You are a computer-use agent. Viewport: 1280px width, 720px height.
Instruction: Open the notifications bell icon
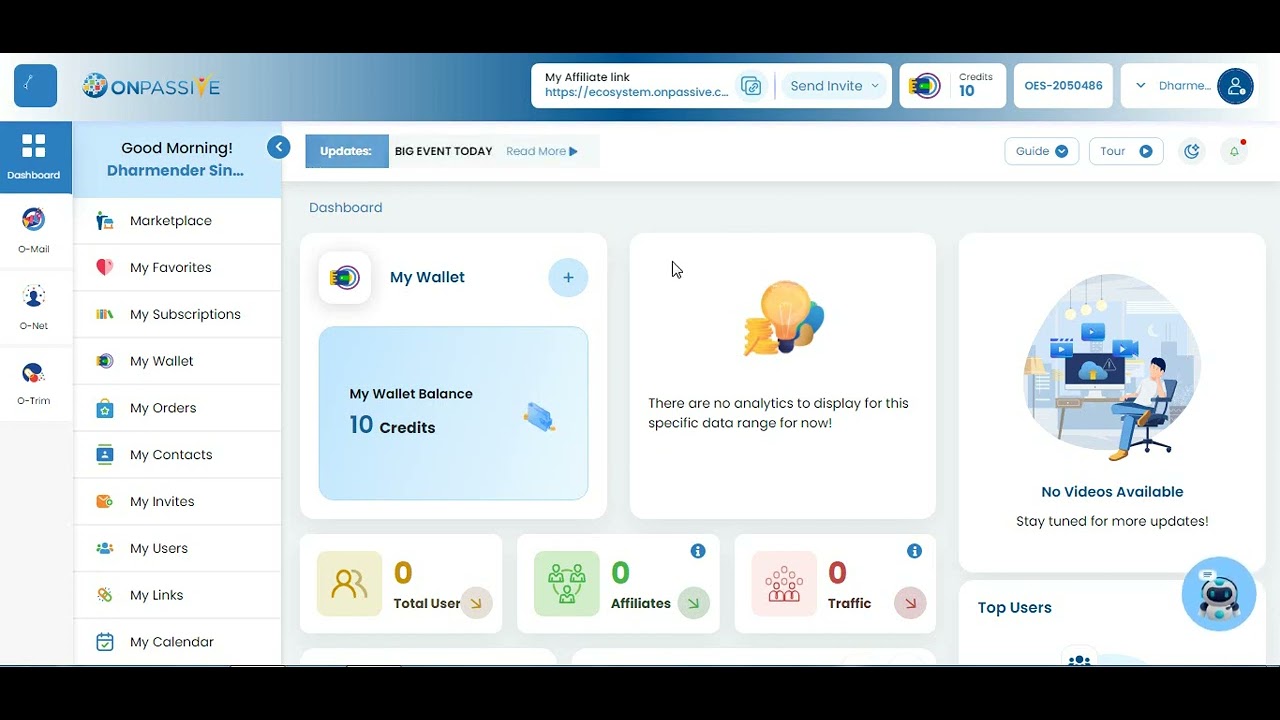click(1234, 151)
